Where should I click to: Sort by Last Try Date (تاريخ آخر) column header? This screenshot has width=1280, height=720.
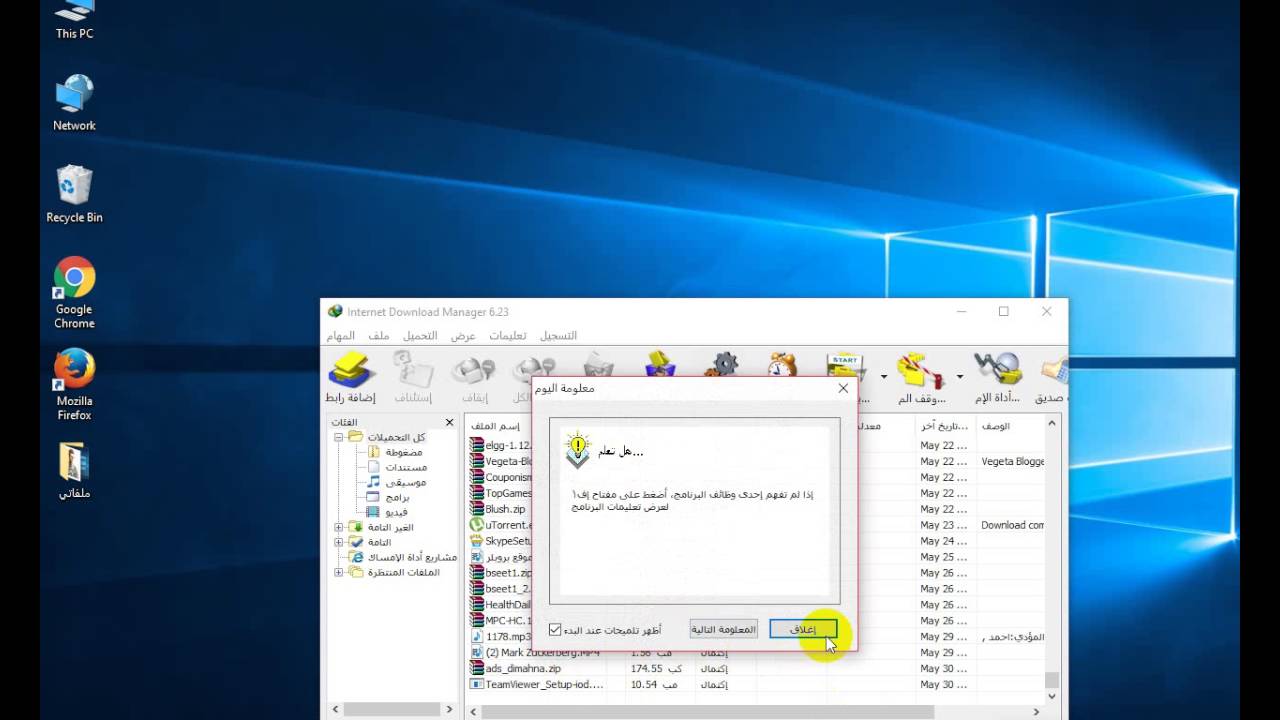point(946,426)
